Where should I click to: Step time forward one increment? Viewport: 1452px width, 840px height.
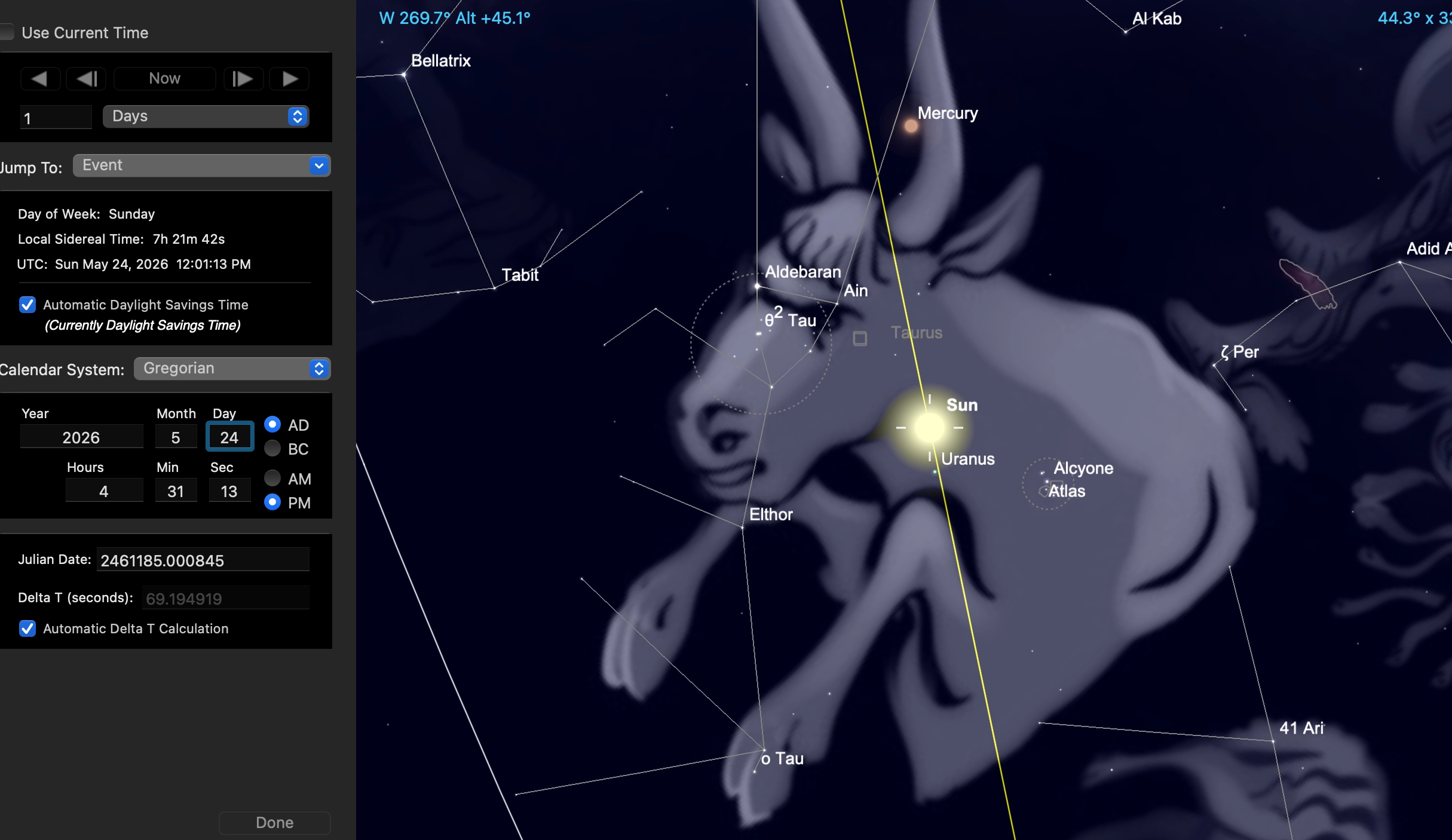(x=243, y=79)
